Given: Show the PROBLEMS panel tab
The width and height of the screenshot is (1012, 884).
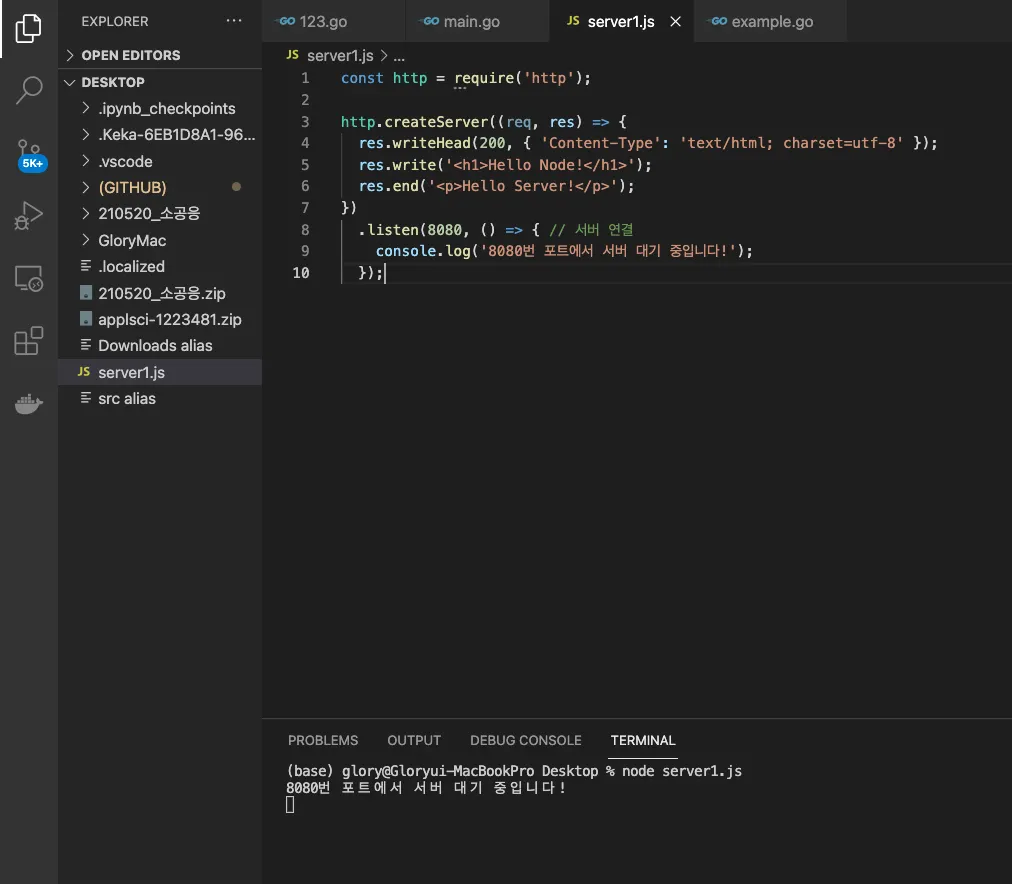Looking at the screenshot, I should tap(322, 740).
